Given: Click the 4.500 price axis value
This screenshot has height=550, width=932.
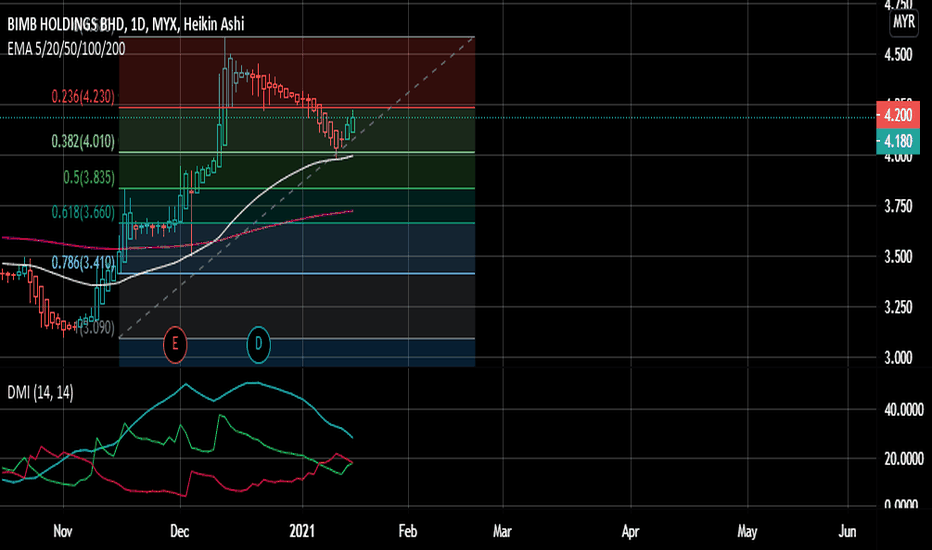Looking at the screenshot, I should [898, 55].
